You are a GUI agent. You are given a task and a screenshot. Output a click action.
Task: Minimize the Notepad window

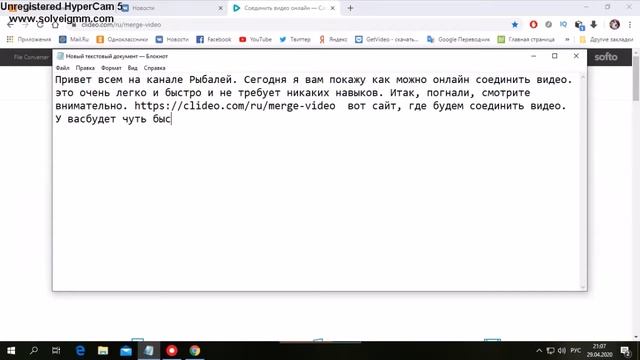point(533,56)
